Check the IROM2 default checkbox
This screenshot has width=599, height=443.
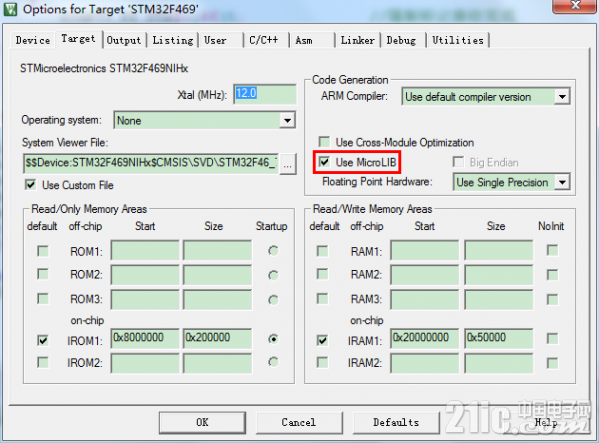pos(43,362)
